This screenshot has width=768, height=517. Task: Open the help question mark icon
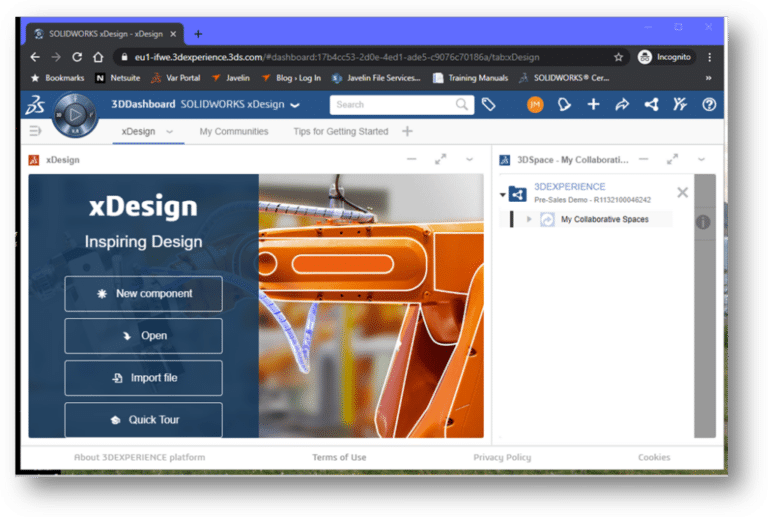[x=709, y=104]
